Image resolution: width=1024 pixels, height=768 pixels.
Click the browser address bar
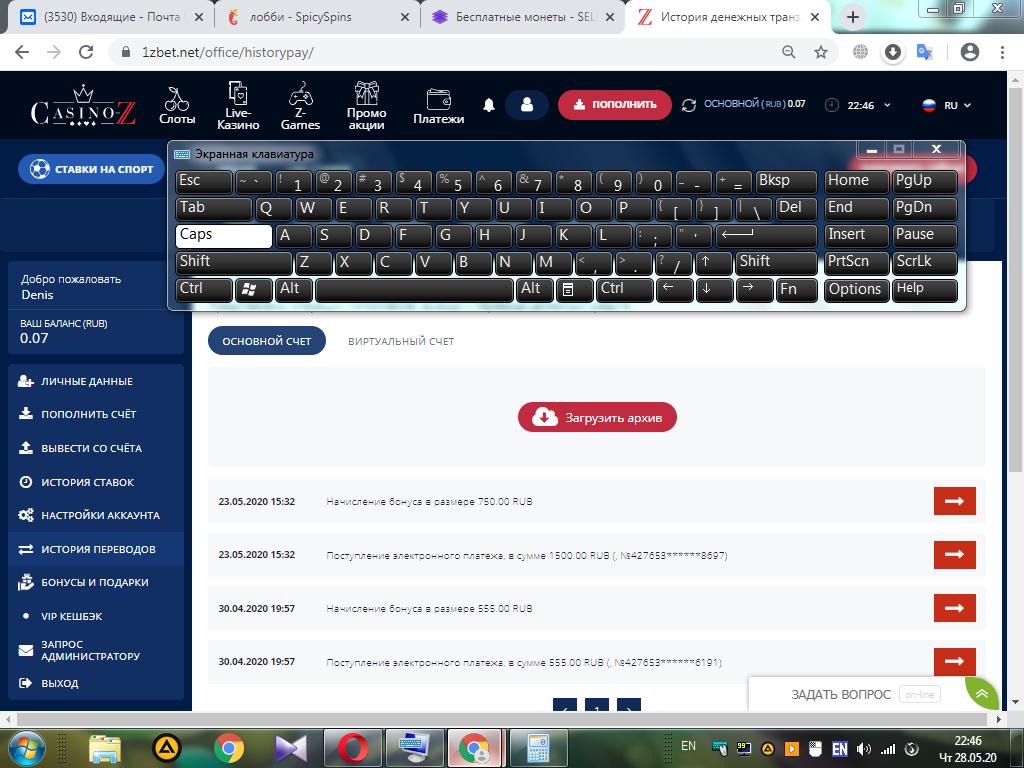451,52
